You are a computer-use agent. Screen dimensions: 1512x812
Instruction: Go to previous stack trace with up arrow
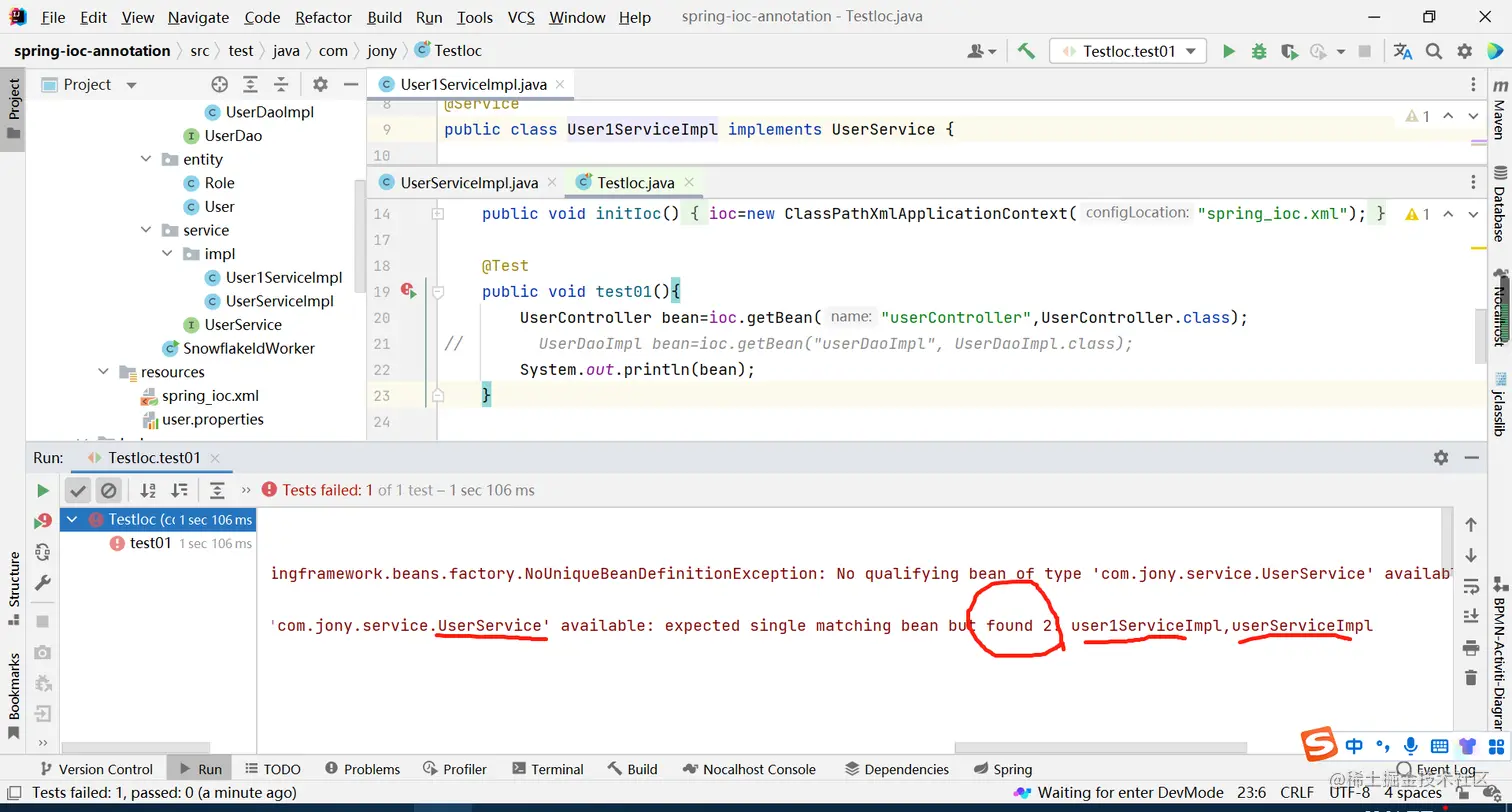1471,524
